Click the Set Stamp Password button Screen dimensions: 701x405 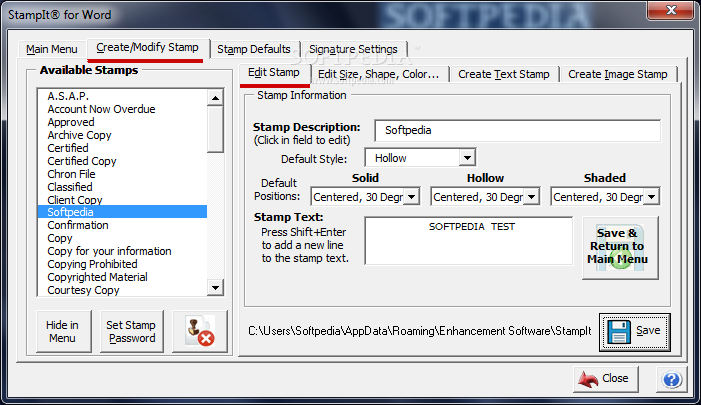[131, 331]
